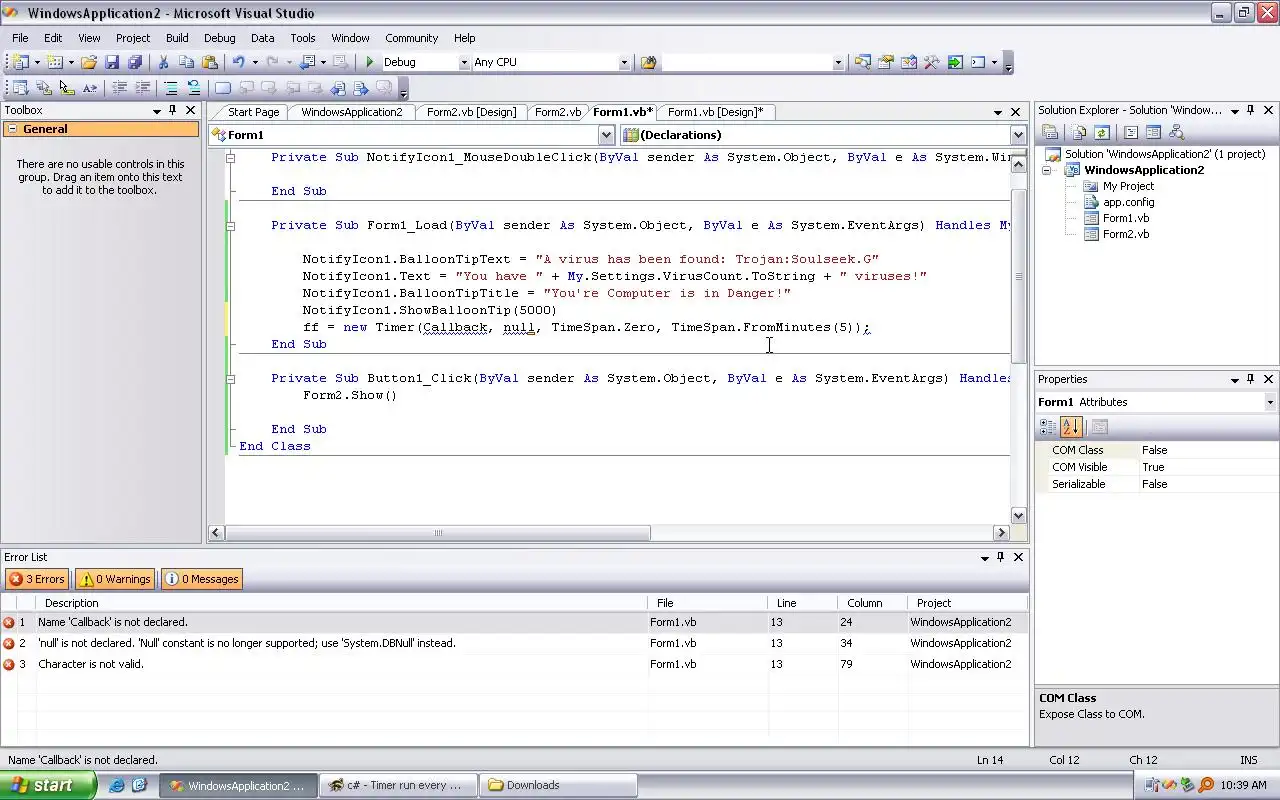This screenshot has width=1280, height=800.
Task: Comment out the selected lines icon
Action: (x=171, y=88)
